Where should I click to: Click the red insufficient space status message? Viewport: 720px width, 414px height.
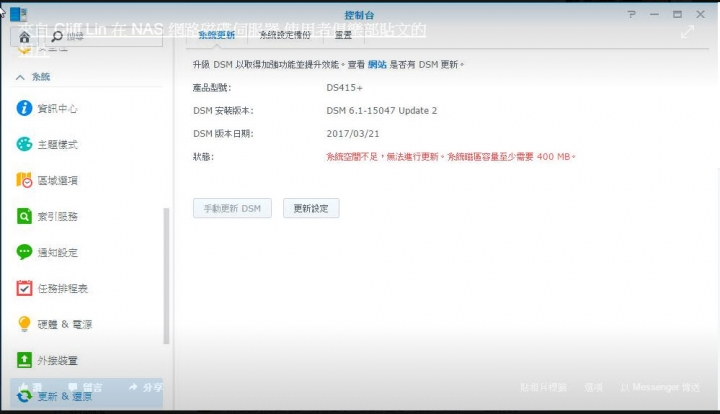coord(450,157)
